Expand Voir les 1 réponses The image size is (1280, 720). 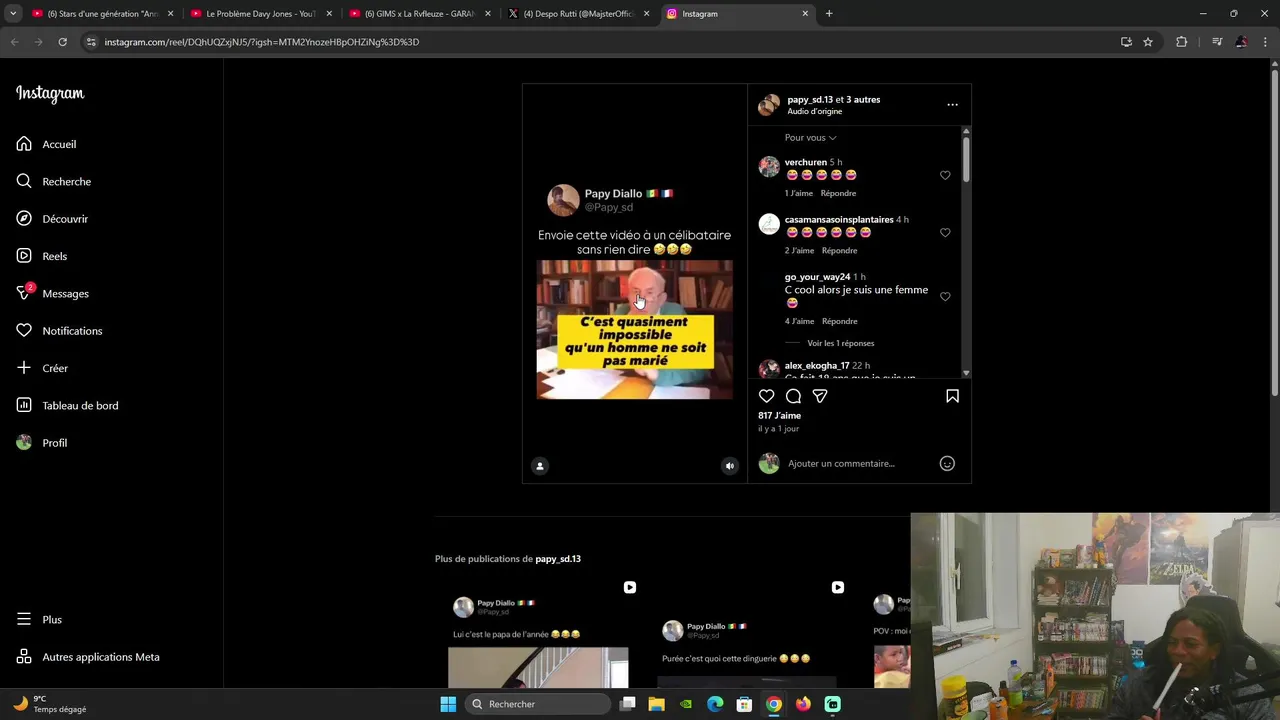pos(840,343)
